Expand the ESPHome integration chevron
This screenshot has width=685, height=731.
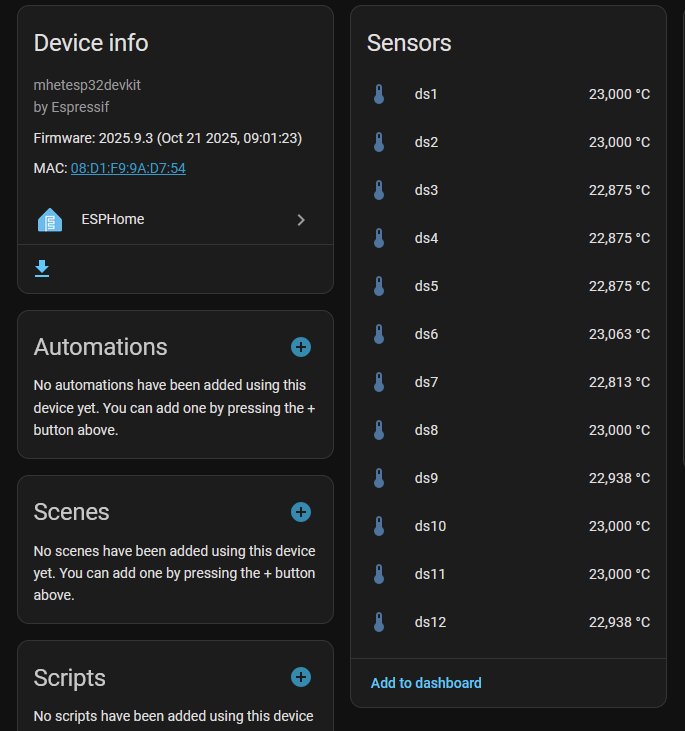[301, 220]
